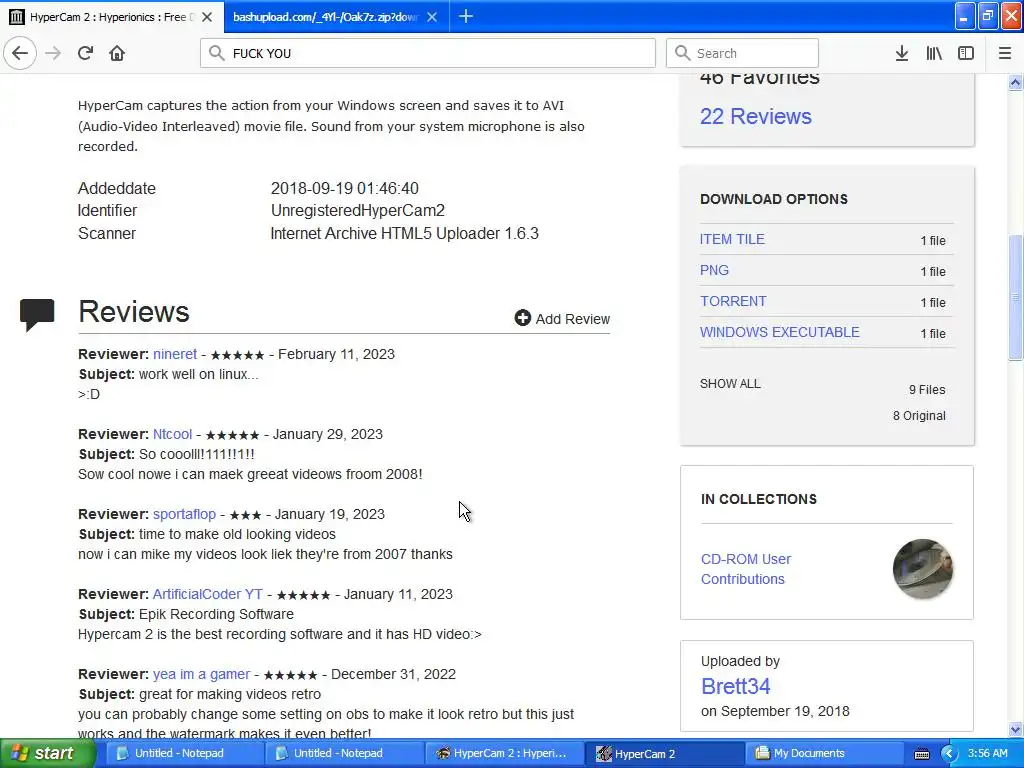Click the Addeddate value 2018-09-19 01:46:40
The width and height of the screenshot is (1024, 768).
point(345,188)
